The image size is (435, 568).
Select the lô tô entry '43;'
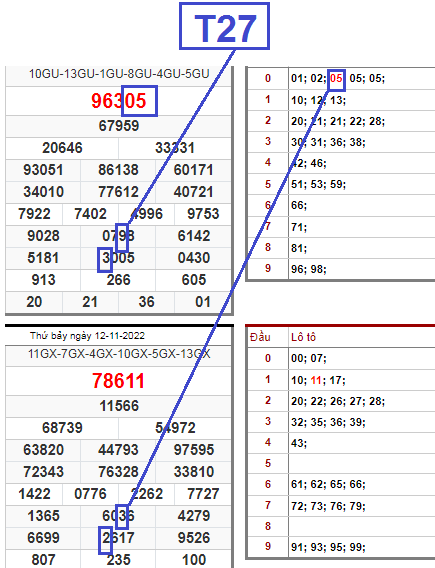coord(299,443)
